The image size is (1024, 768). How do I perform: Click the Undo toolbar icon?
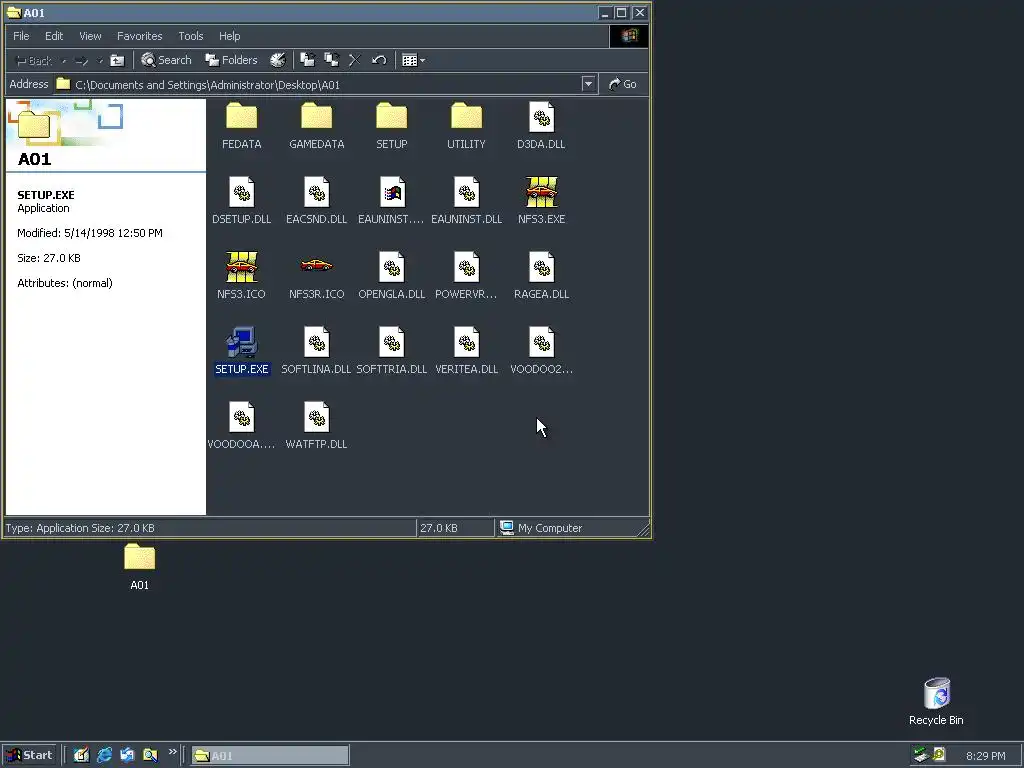tap(379, 61)
